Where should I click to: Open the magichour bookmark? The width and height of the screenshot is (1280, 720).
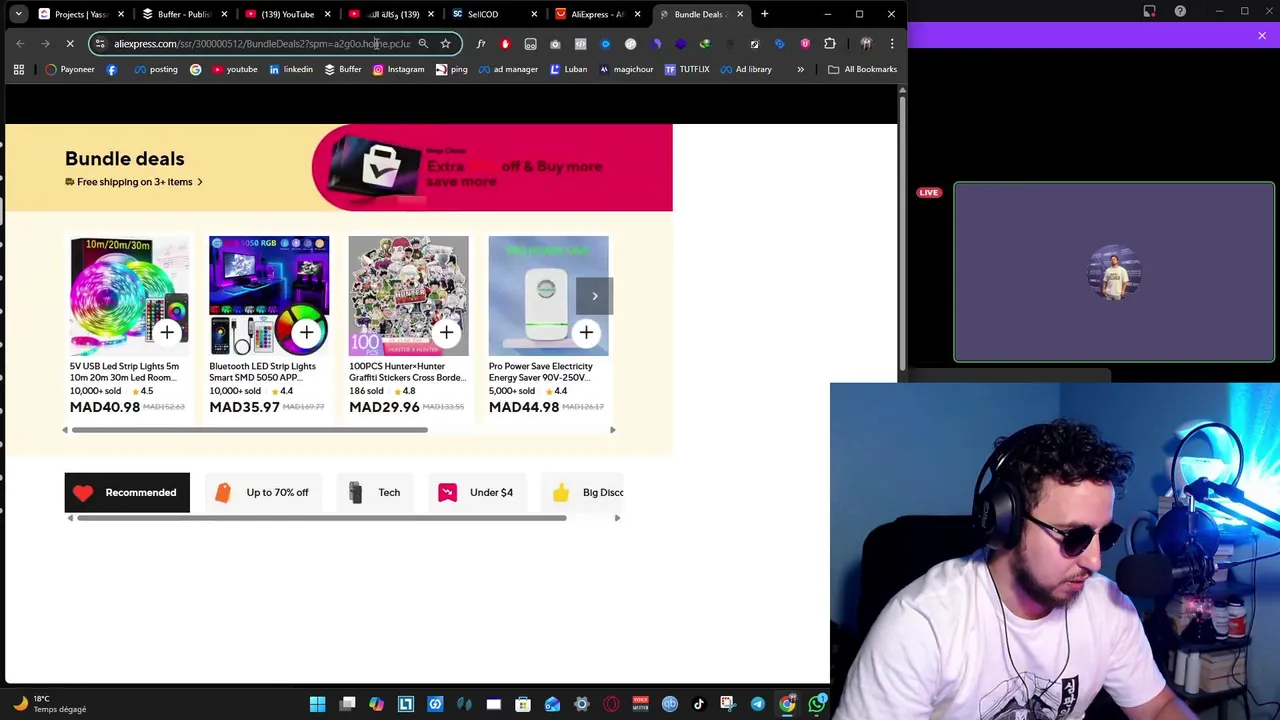click(x=626, y=69)
